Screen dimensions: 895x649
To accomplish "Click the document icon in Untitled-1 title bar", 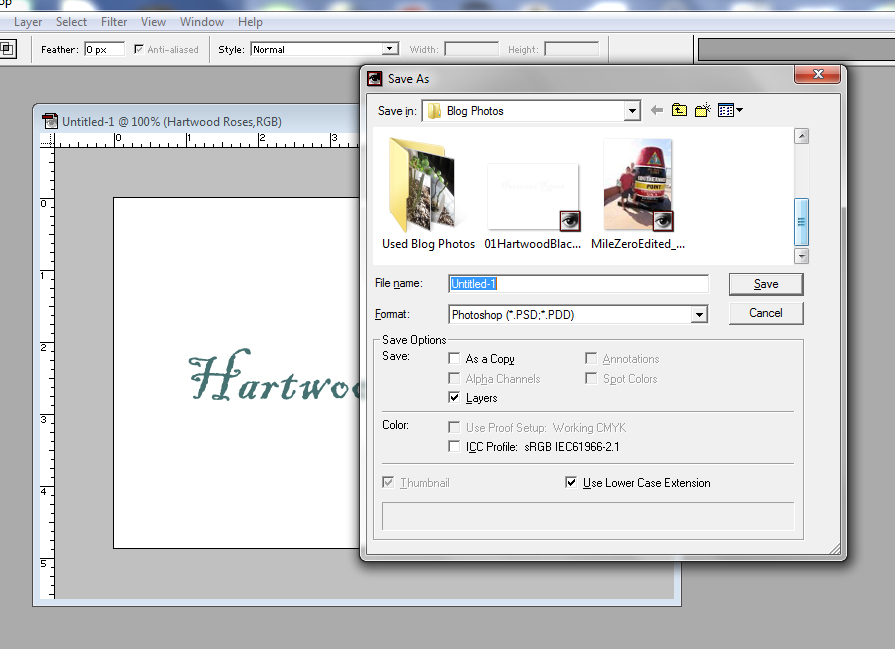I will (x=50, y=120).
